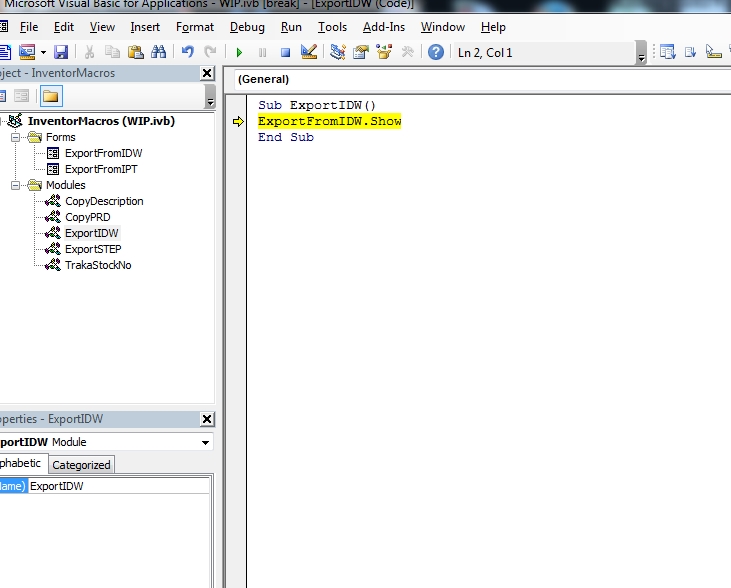The width and height of the screenshot is (731, 588).
Task: Select the InventorMacros (WIP.ivb) project node
Action: coord(101,121)
